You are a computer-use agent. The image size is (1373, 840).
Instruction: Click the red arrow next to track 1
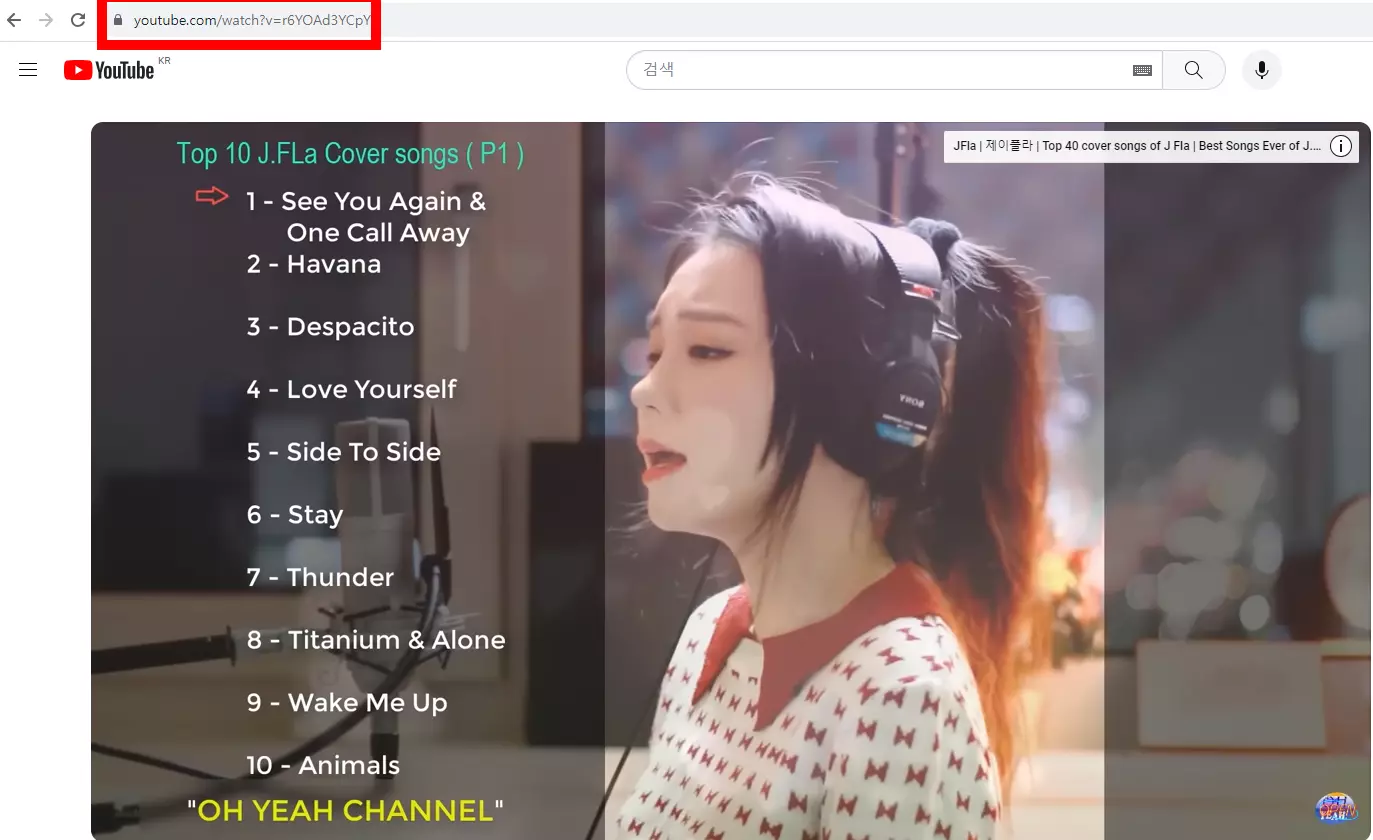[212, 196]
